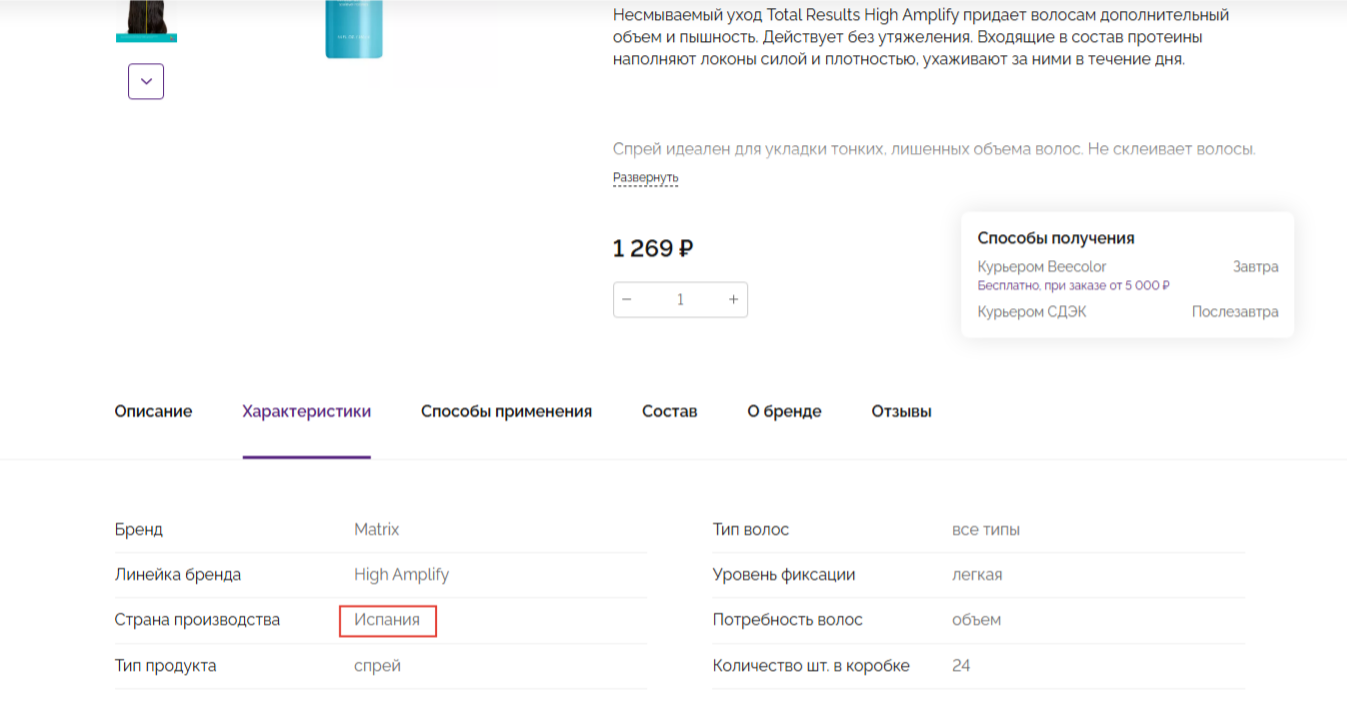Viewport: 1347px width, 722px height.
Task: Increase quantity with the plus button
Action: tap(733, 300)
